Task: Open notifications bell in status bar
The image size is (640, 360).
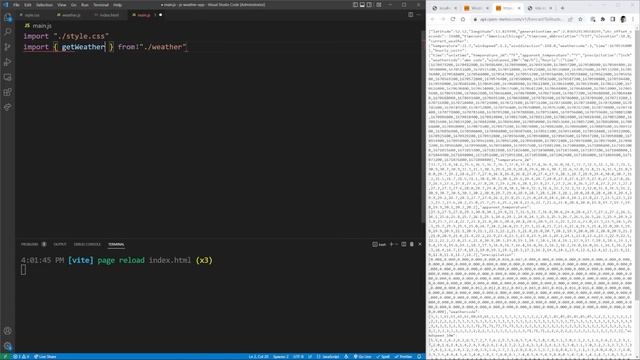Action: point(419,357)
